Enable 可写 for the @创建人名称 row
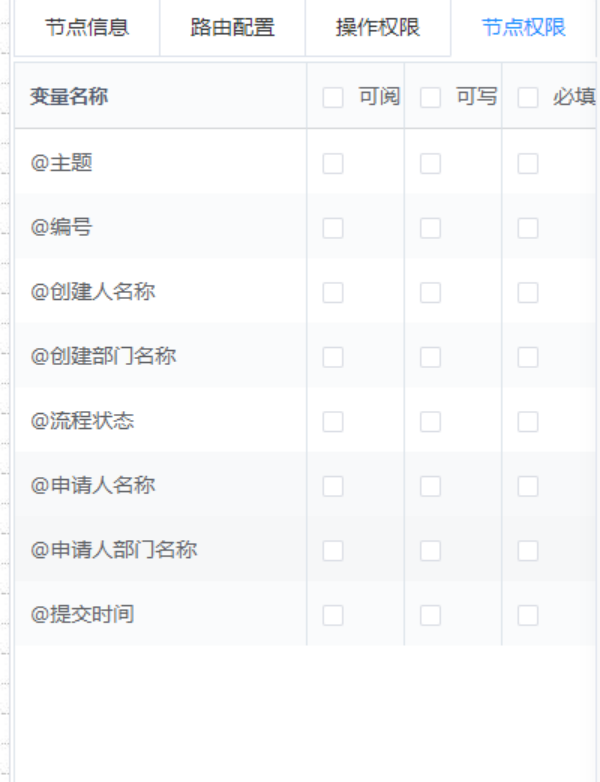This screenshot has height=782, width=600. [430, 293]
